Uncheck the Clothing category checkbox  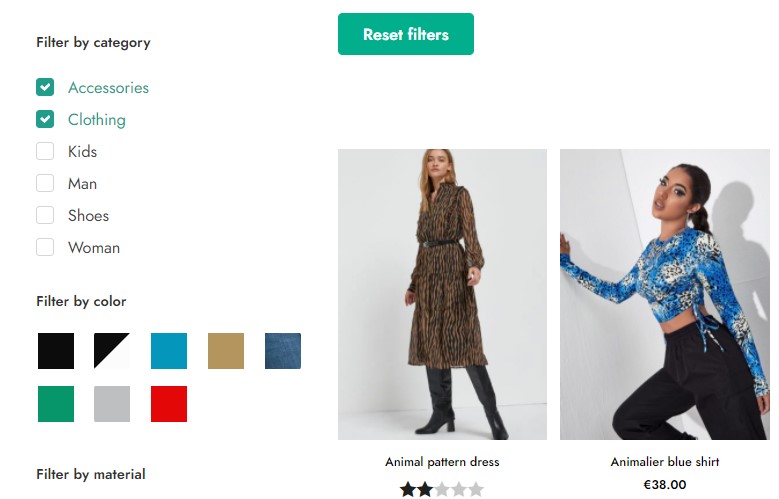click(45, 120)
